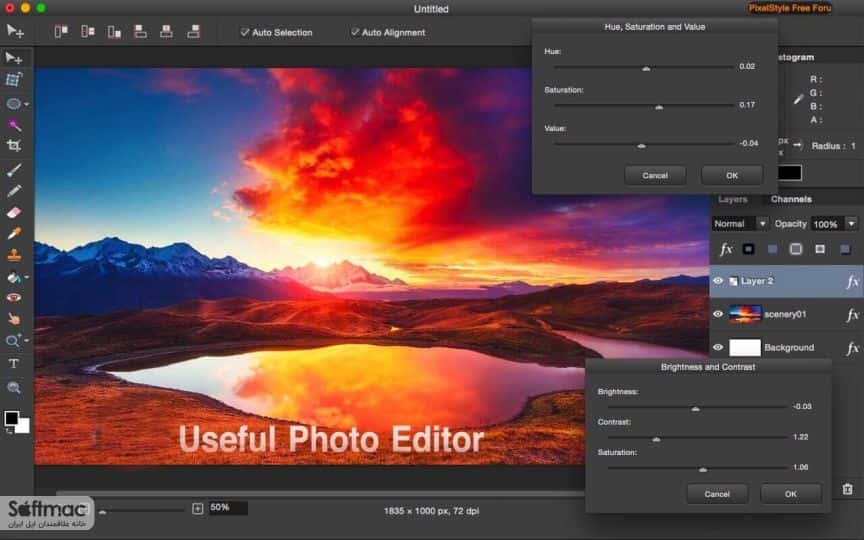Click the foreground black color swatch
The image size is (864, 540).
click(x=10, y=418)
